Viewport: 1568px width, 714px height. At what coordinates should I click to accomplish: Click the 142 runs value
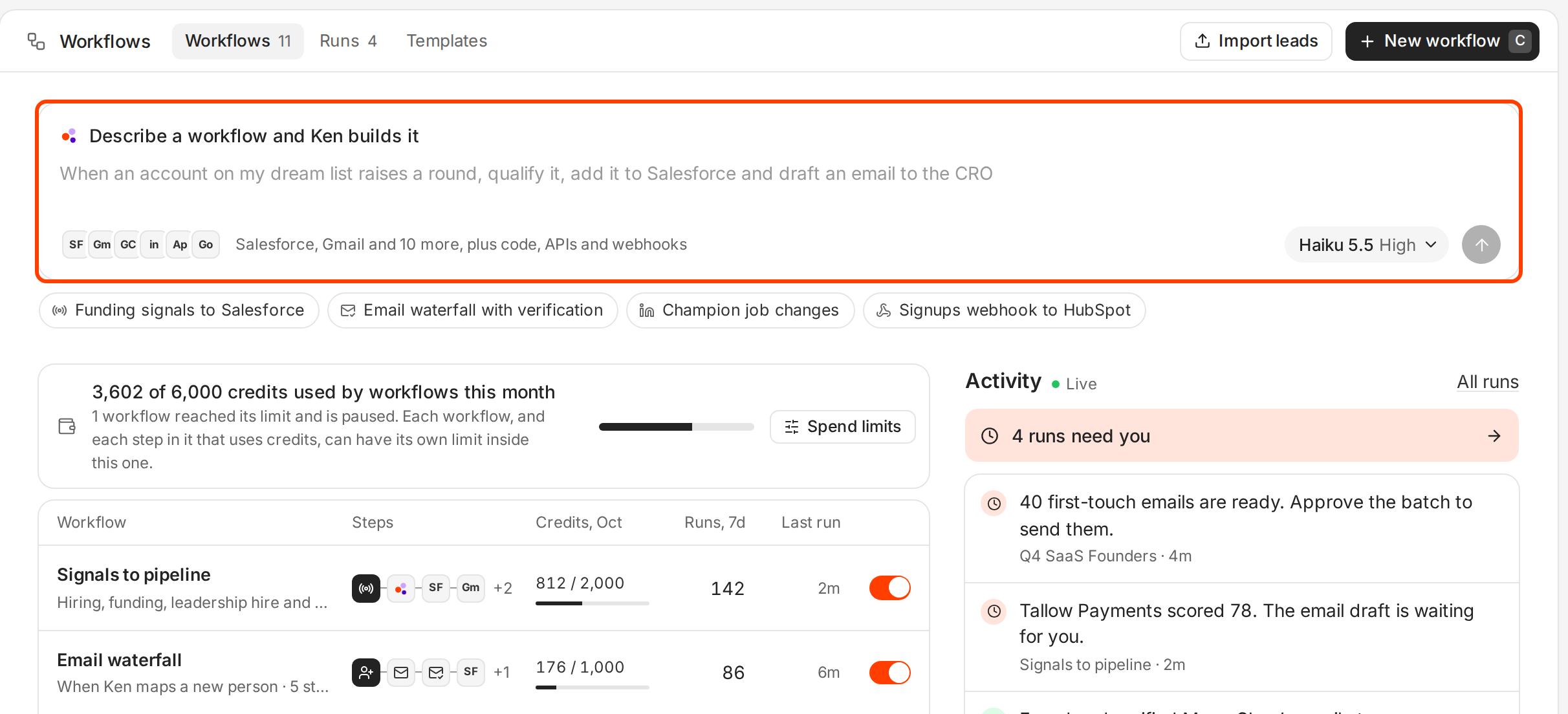[728, 588]
